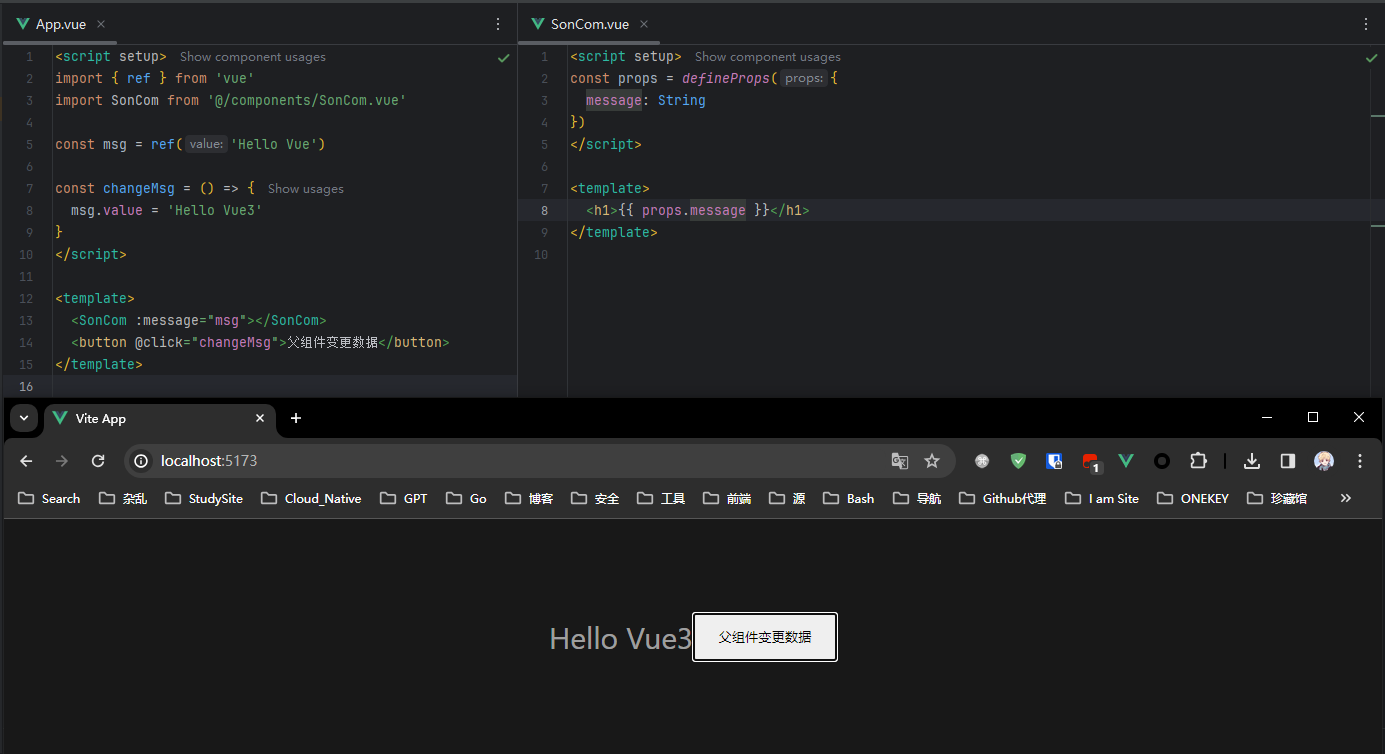This screenshot has height=754, width=1385.
Task: Open the 博客 bookmark folder
Action: 529,498
